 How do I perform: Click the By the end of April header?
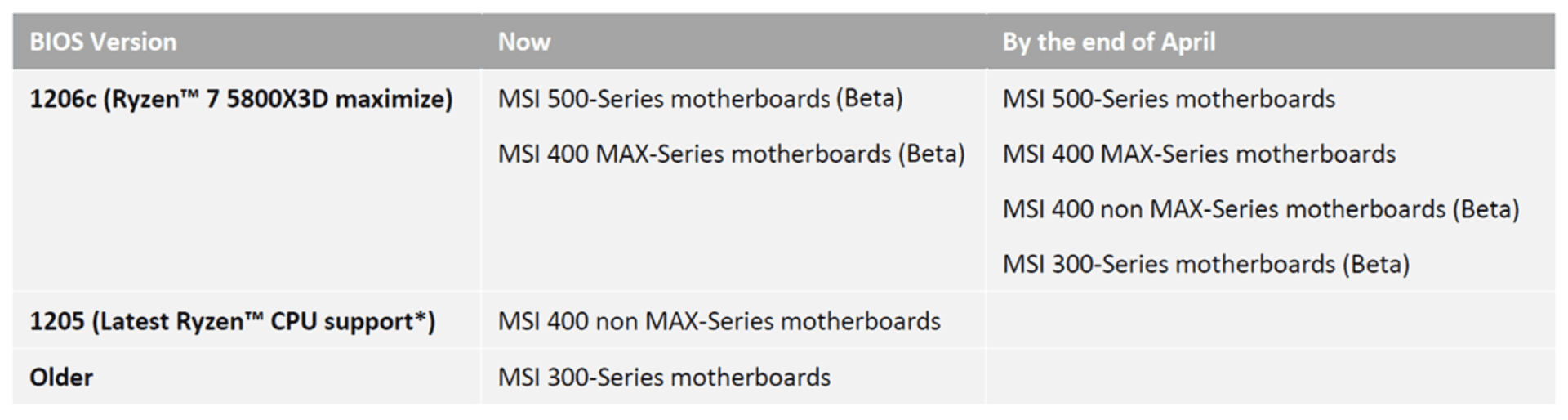1108,42
